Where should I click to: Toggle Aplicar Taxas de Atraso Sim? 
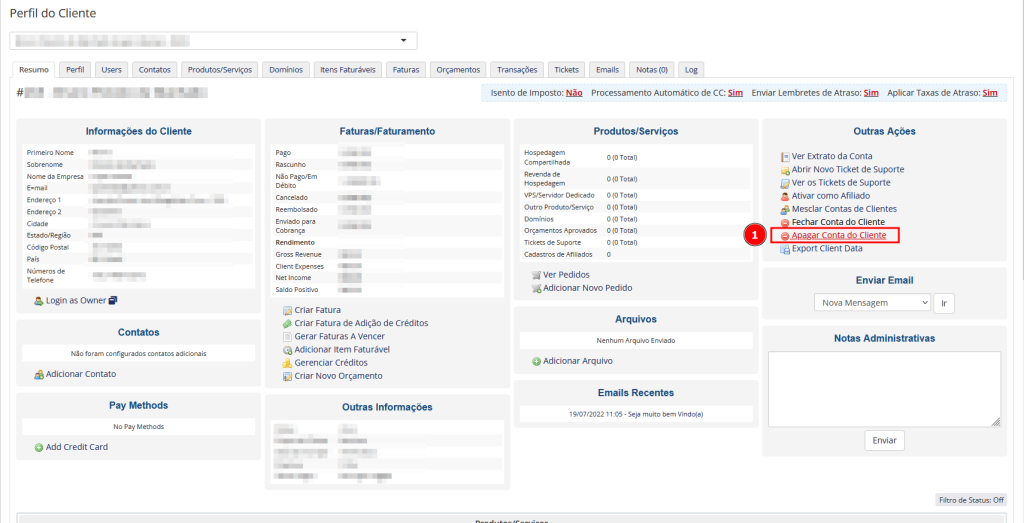pyautogui.click(x=990, y=93)
